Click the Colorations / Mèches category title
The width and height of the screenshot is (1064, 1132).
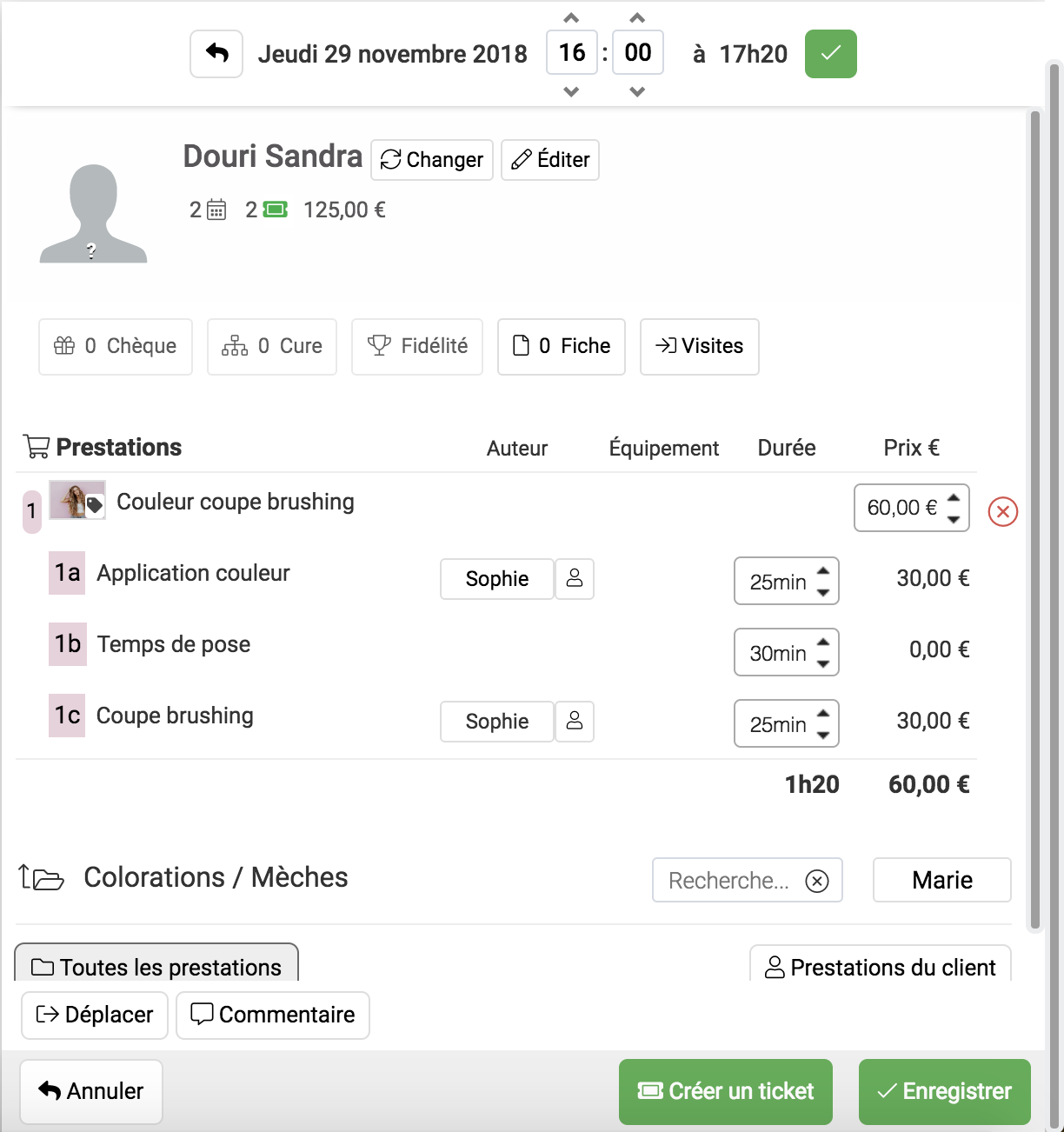[216, 878]
